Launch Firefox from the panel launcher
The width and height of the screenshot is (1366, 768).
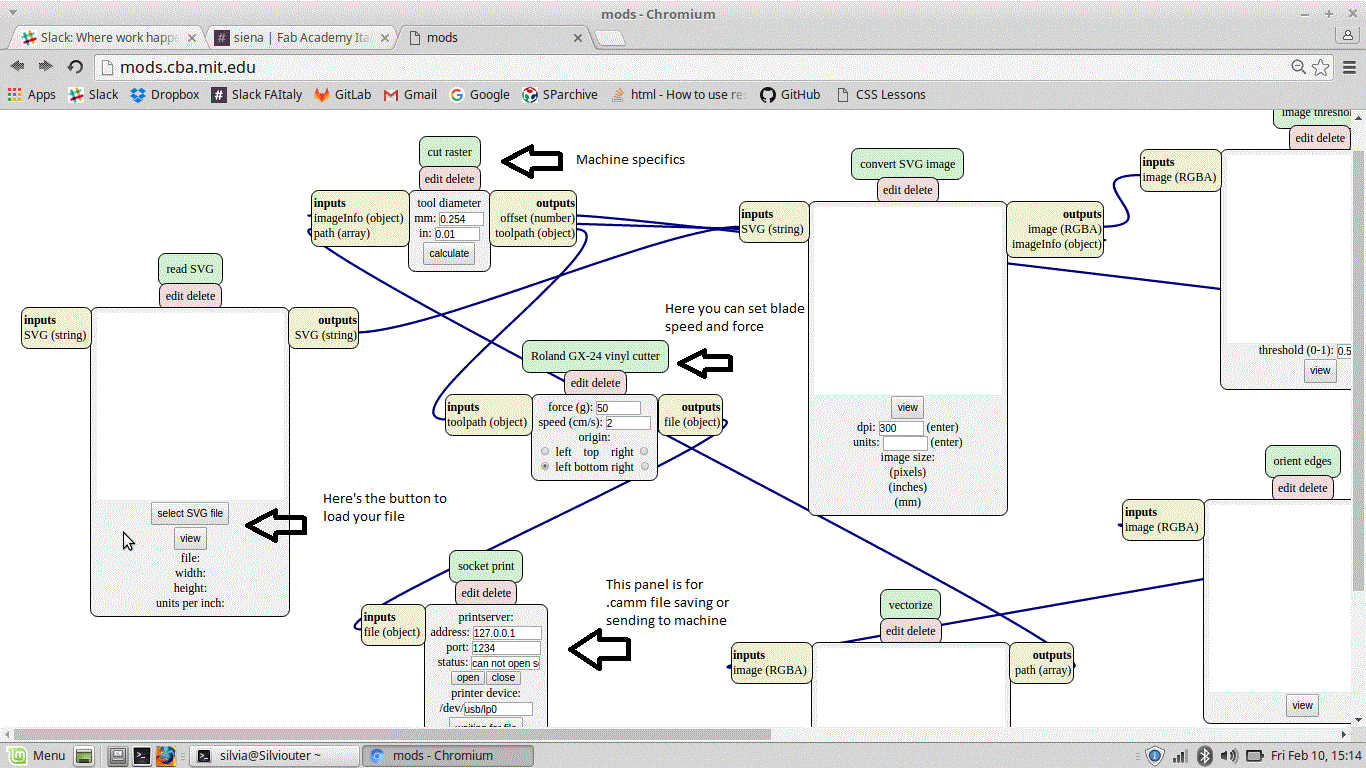coord(166,756)
